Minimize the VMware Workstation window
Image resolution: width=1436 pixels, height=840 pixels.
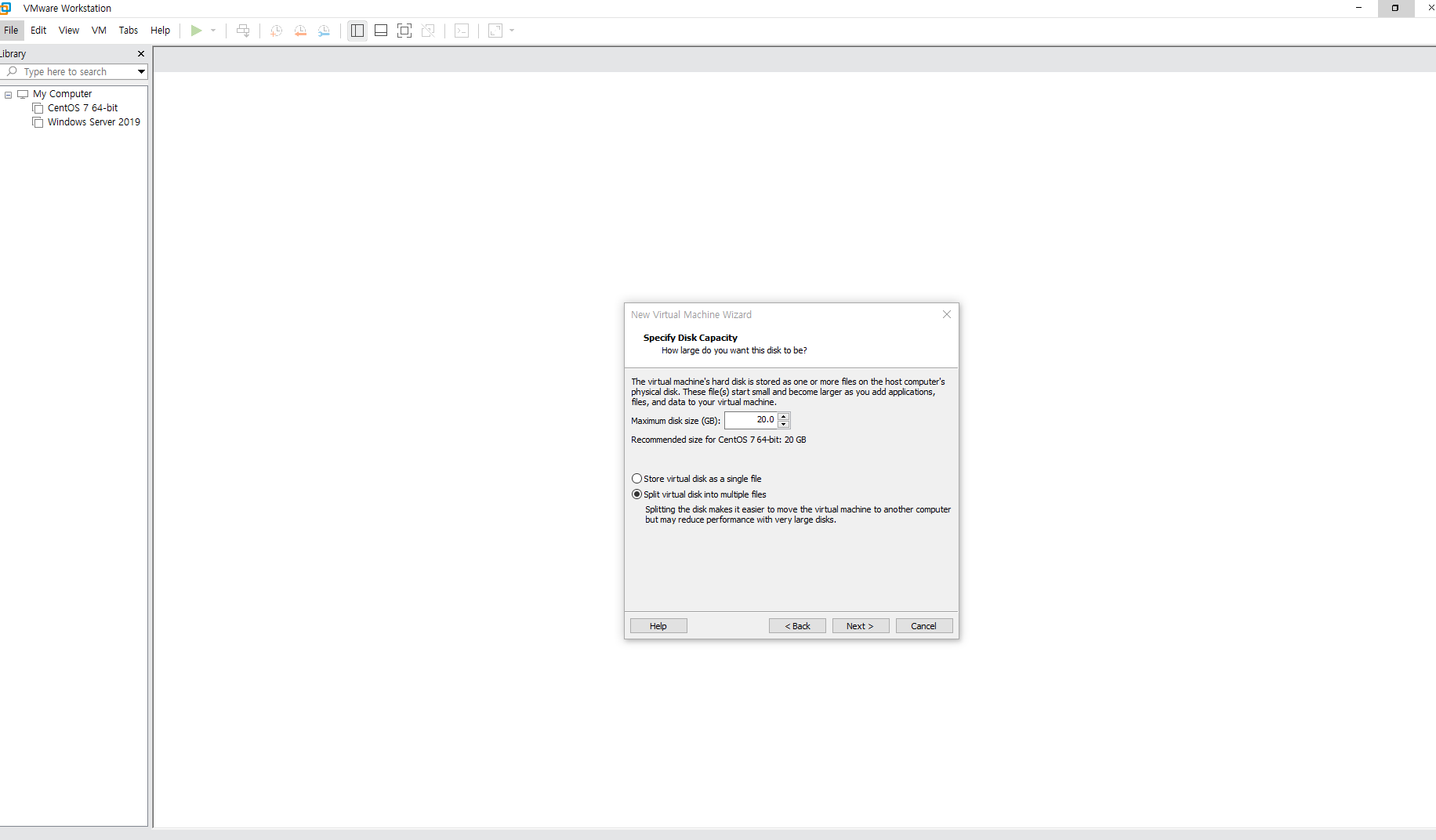point(1359,8)
